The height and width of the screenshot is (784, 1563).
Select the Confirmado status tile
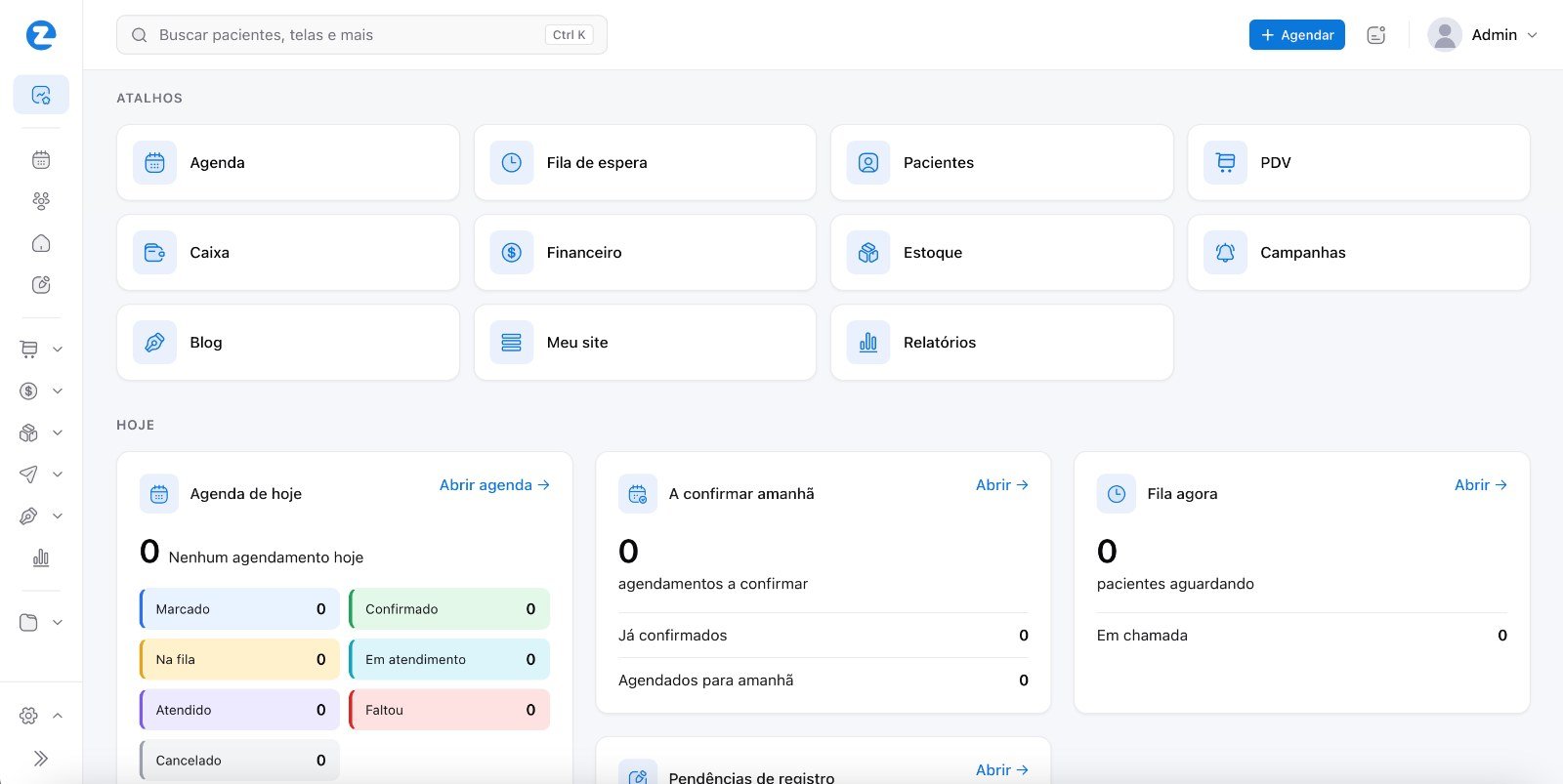(x=449, y=609)
